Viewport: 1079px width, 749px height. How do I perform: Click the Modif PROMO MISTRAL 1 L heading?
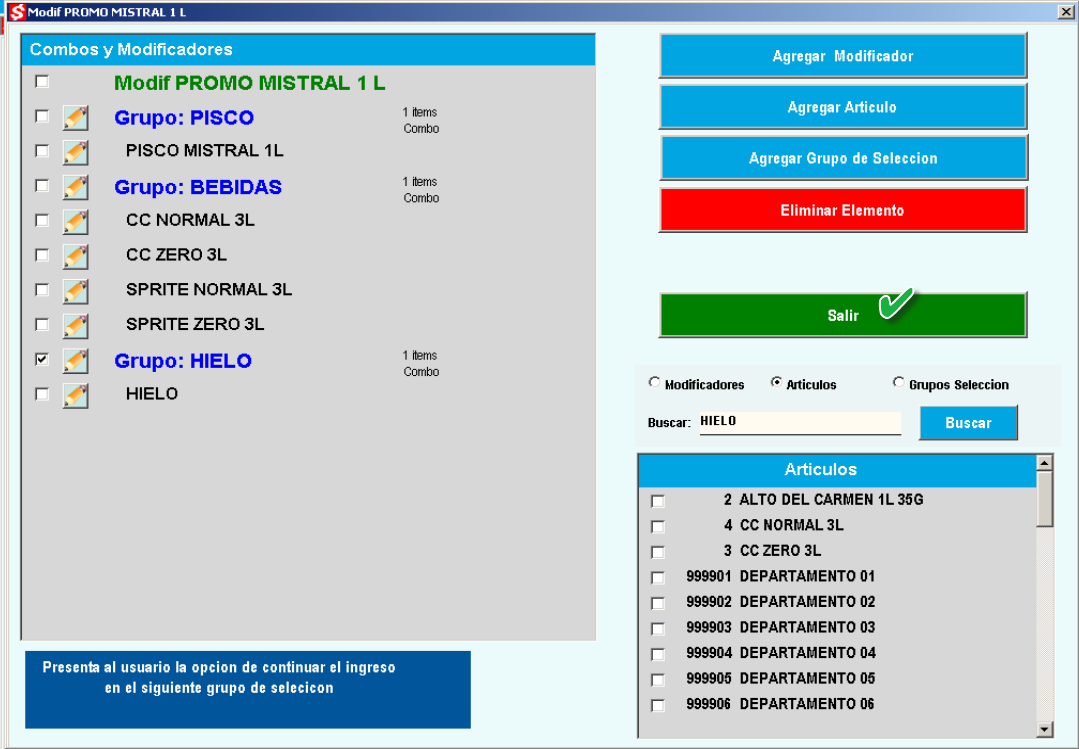[249, 83]
